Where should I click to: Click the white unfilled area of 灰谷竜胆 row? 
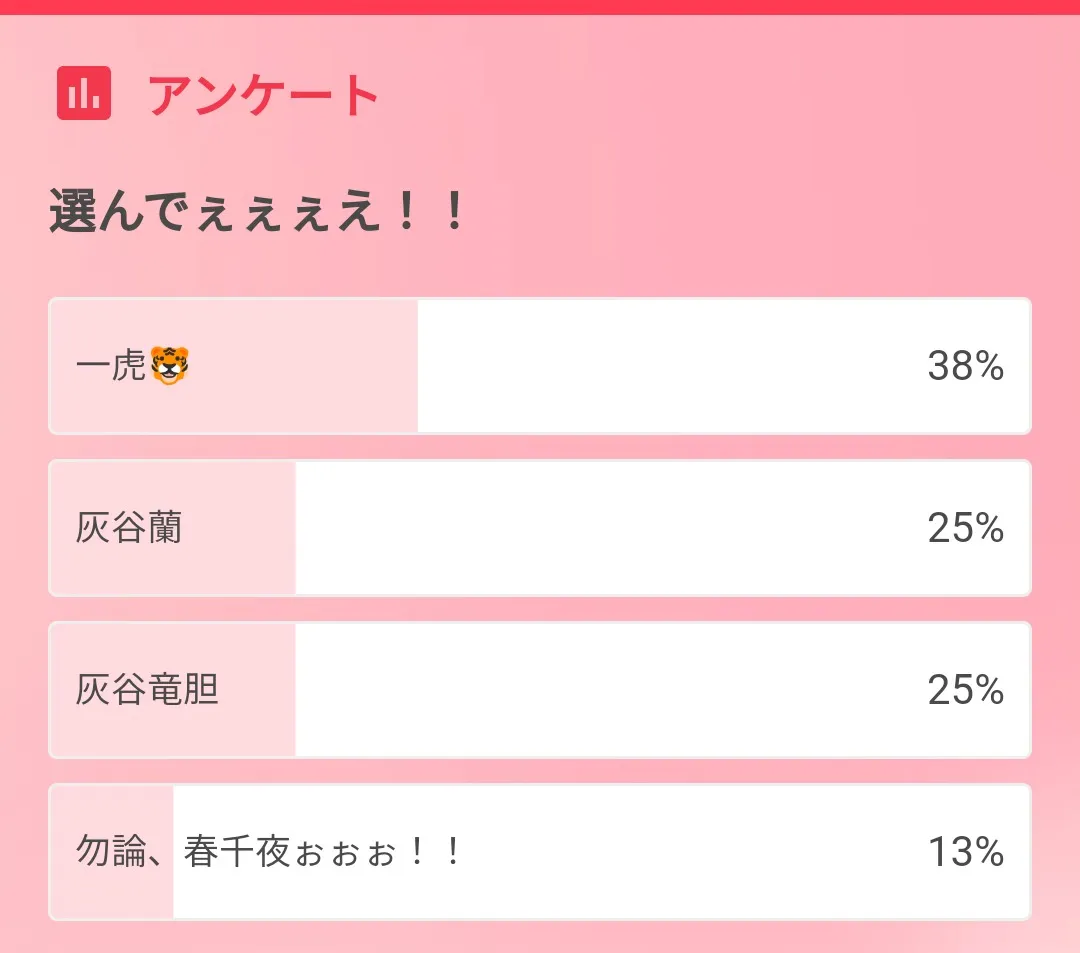600,690
